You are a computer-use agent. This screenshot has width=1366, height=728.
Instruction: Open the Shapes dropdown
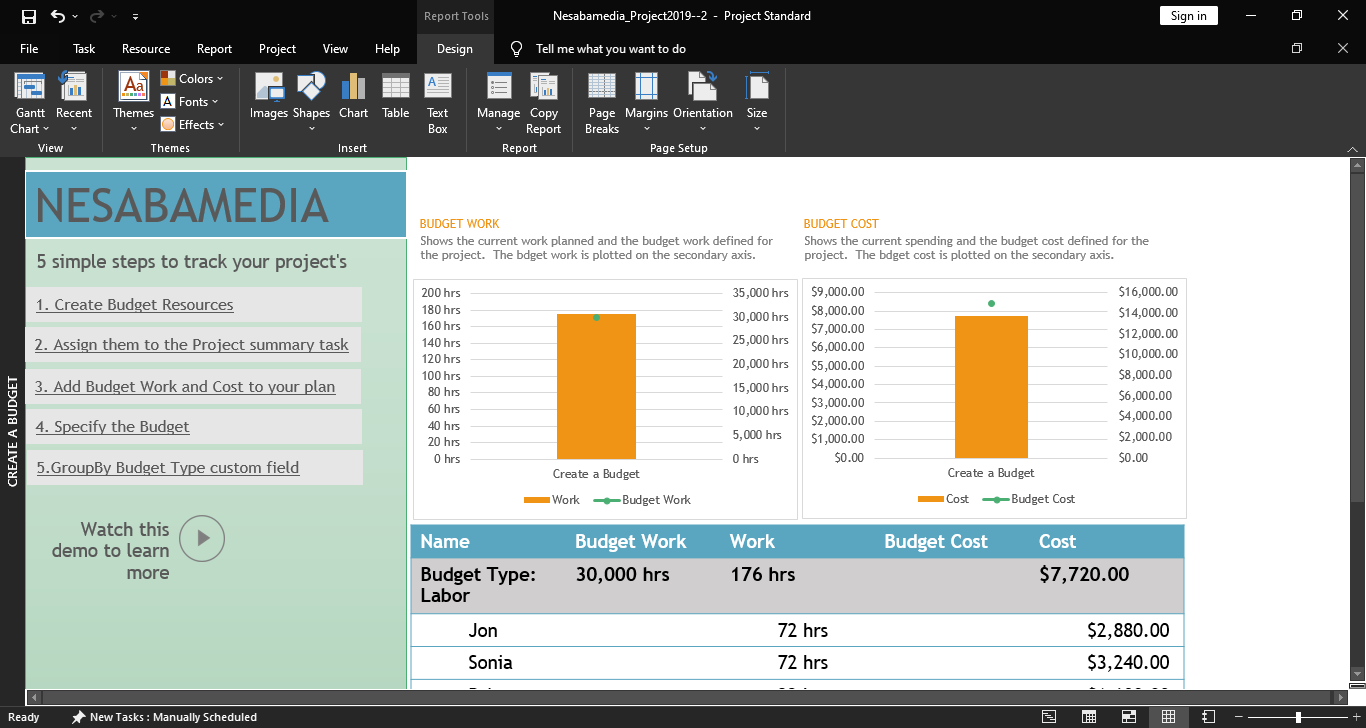(x=311, y=102)
